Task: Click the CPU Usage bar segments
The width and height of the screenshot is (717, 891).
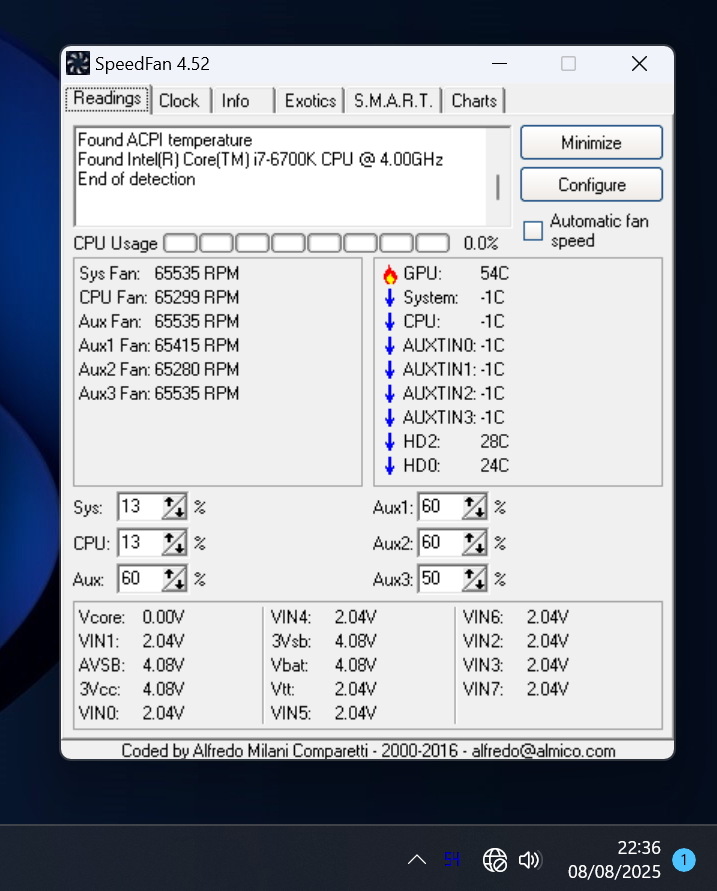Action: pyautogui.click(x=307, y=243)
